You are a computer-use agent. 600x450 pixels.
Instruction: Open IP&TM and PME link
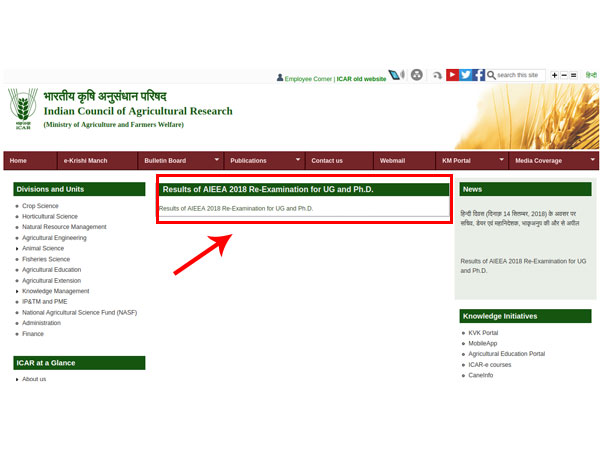tap(44, 302)
